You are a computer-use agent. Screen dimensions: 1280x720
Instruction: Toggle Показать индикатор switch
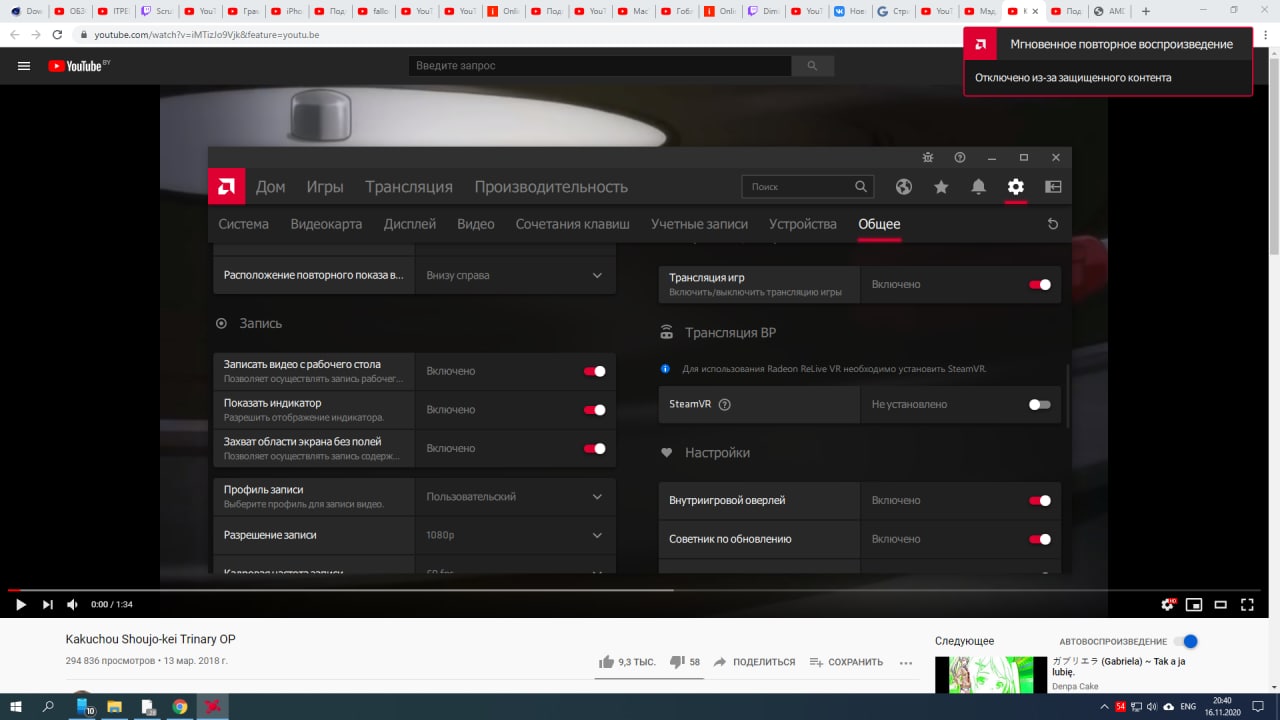594,410
